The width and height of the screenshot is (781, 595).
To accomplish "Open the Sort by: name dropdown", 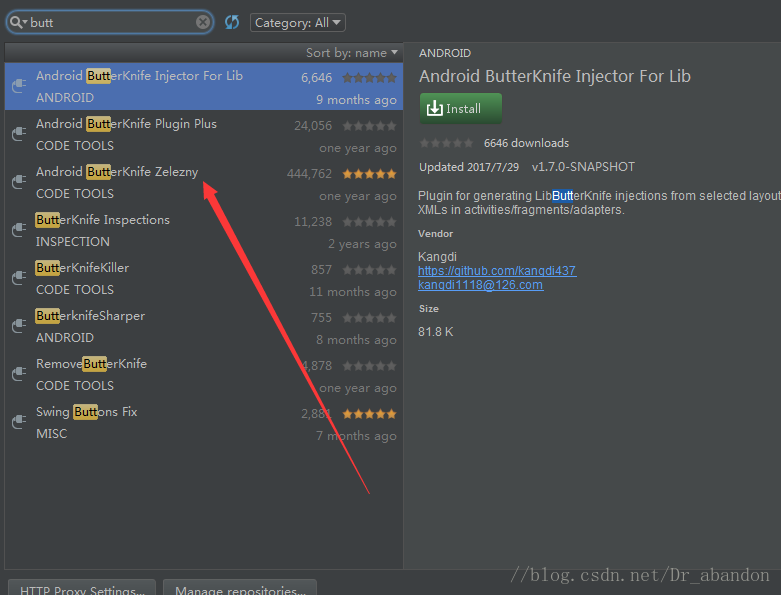I will point(352,53).
